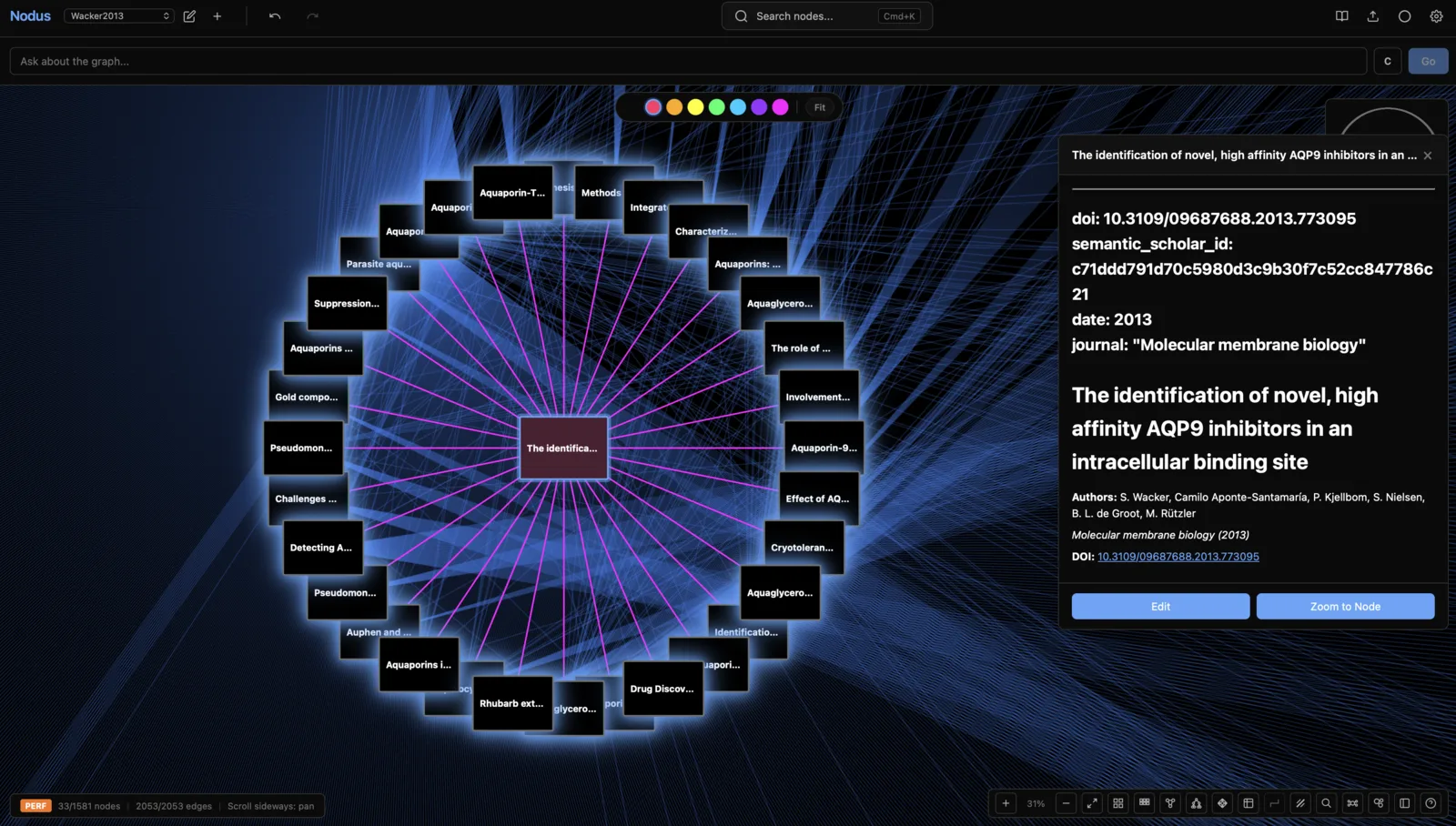Select the yellow color swatch
The height and width of the screenshot is (826, 1456).
coord(695,107)
